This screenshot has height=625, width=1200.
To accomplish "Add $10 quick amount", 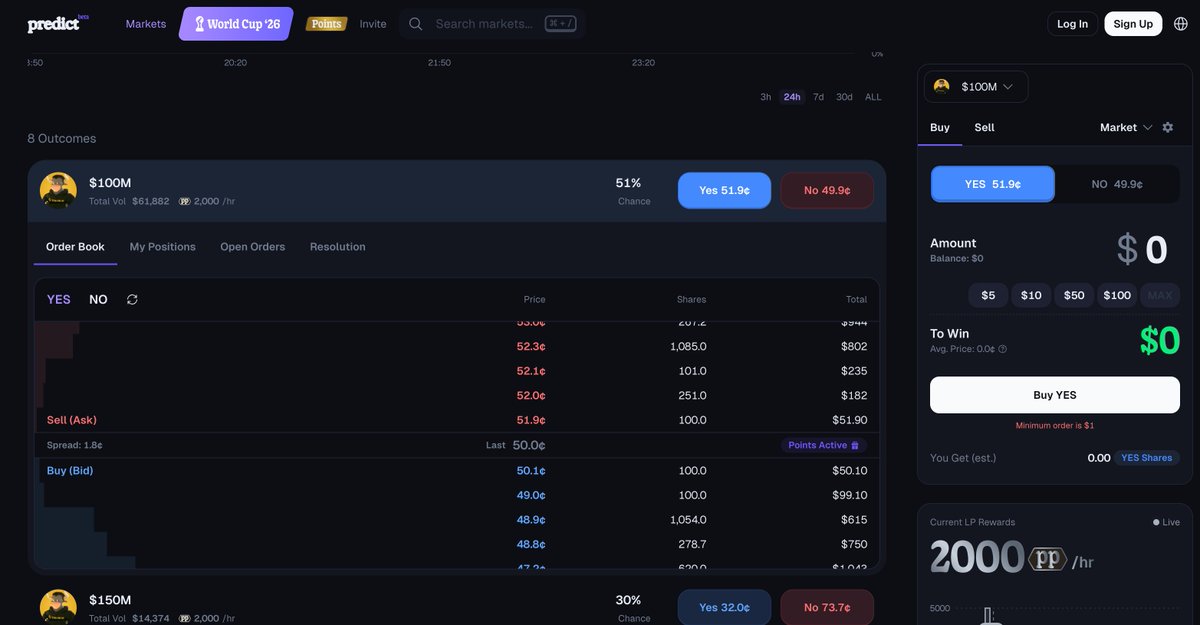I will coord(1031,295).
